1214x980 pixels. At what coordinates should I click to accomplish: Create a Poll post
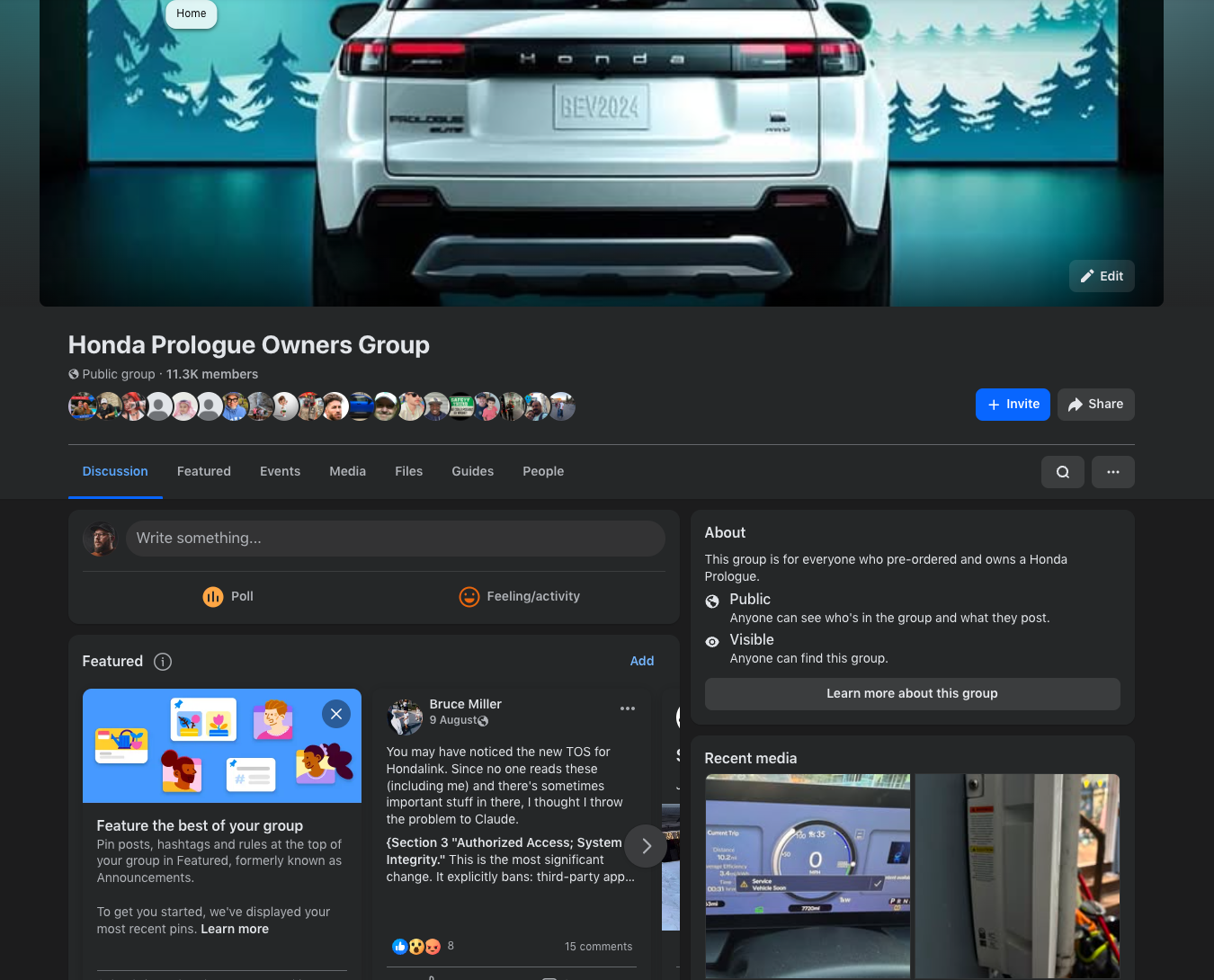coord(228,597)
